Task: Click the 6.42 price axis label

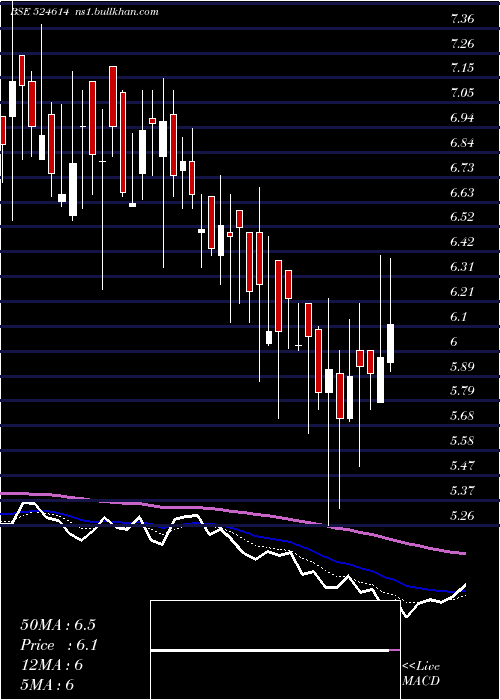Action: [462, 242]
